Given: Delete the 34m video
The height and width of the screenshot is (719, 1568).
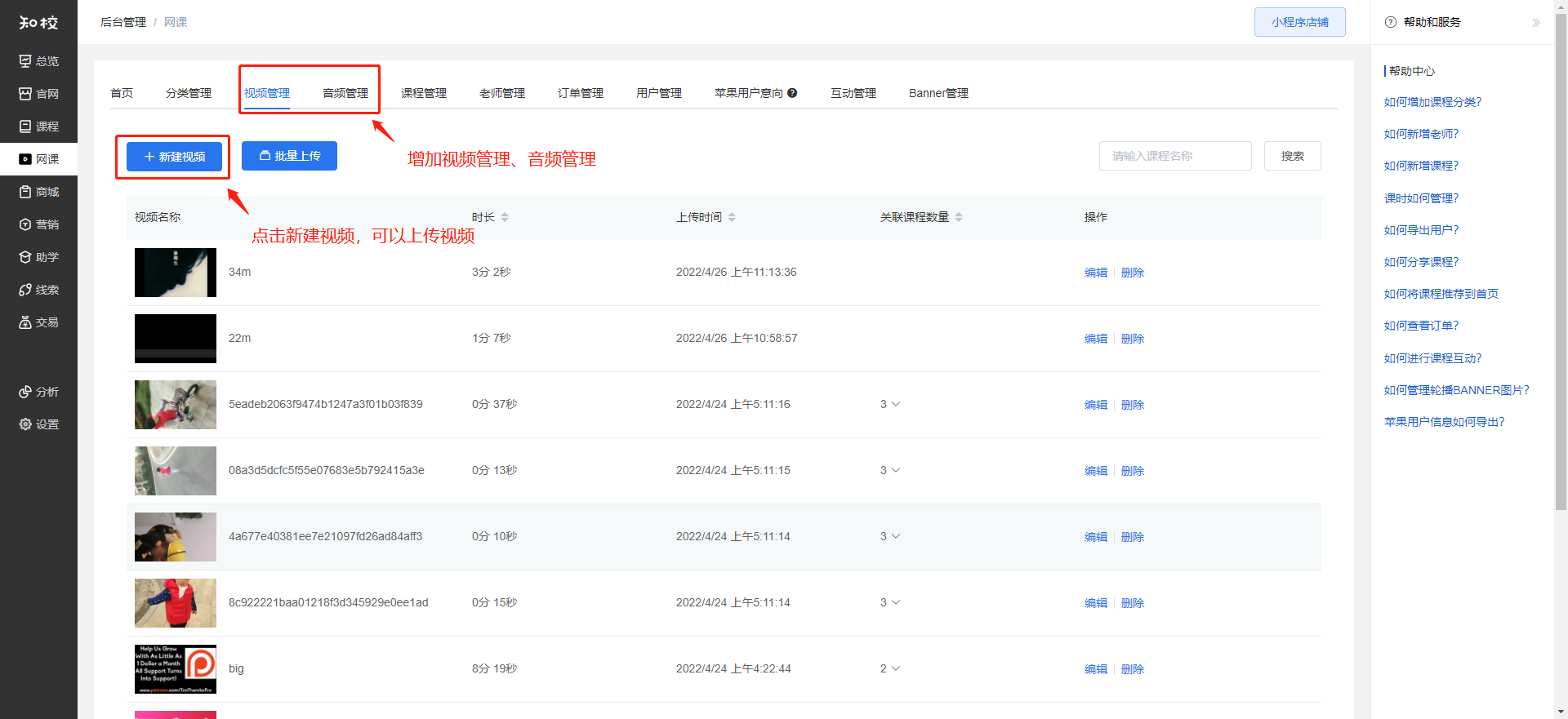Looking at the screenshot, I should tap(1132, 273).
